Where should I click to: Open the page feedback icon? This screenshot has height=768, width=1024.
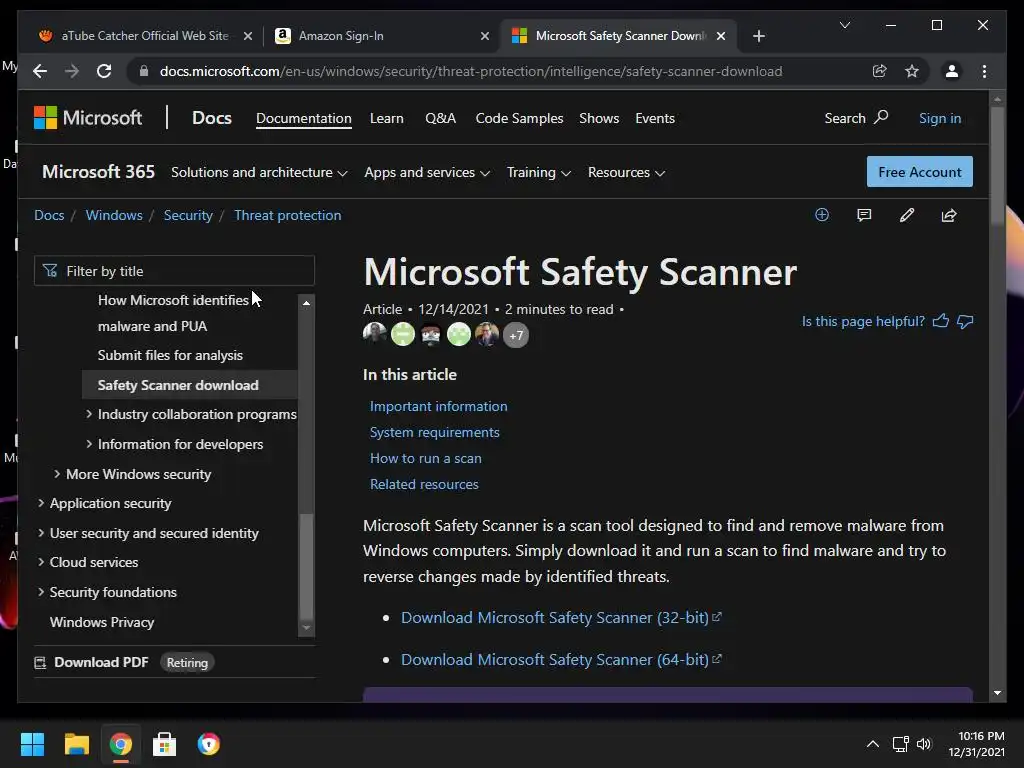(864, 215)
